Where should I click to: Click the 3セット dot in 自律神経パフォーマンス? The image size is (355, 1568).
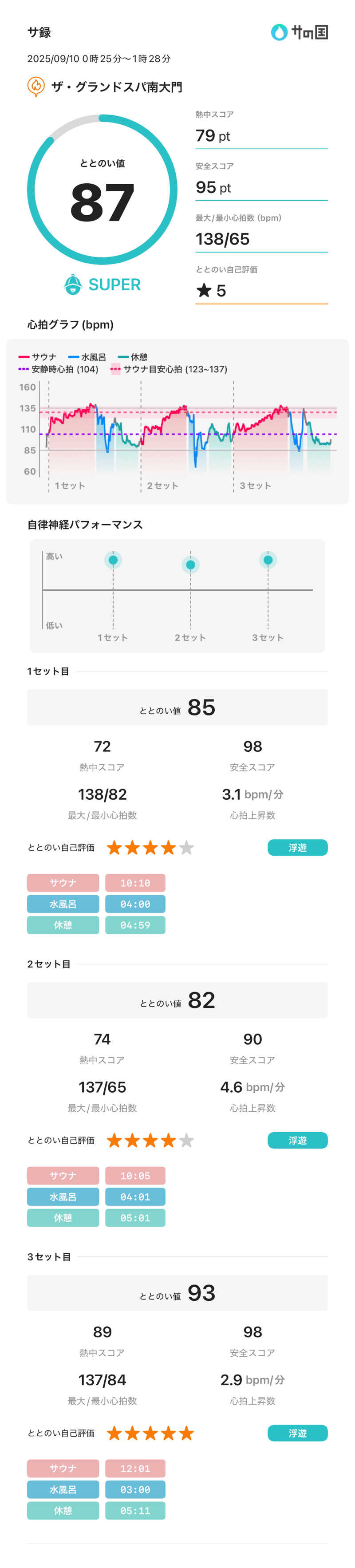tap(268, 560)
